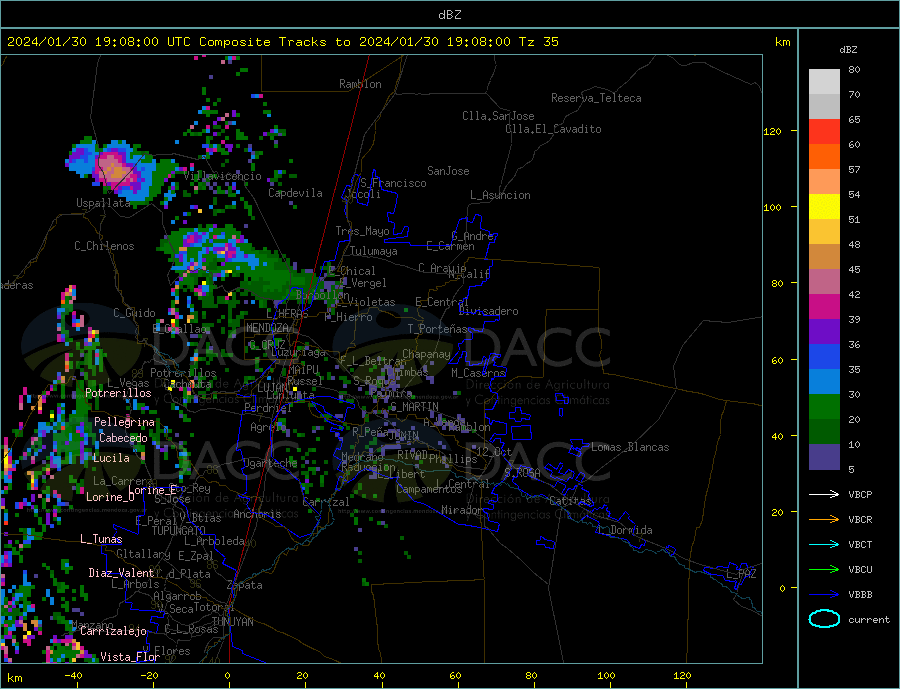
Task: Choose the slate 5-10 dBZ swatch
Action: pos(824,457)
